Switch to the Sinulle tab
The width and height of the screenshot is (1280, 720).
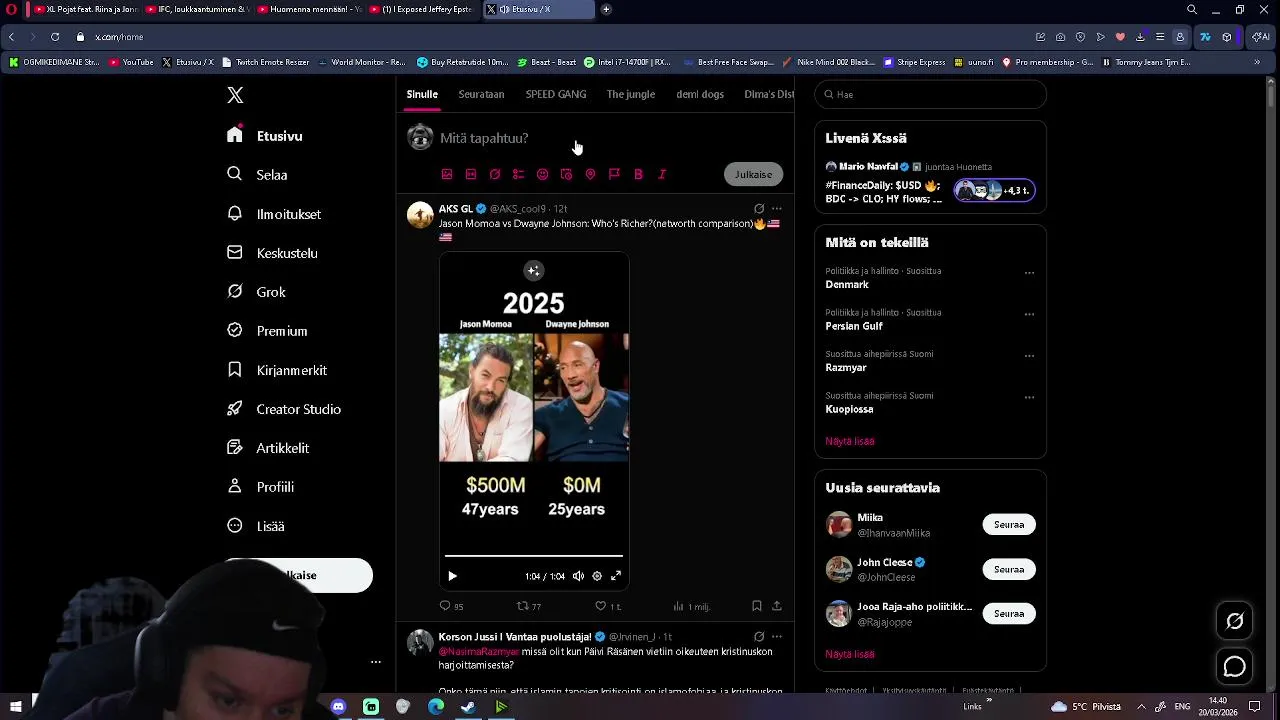(x=422, y=94)
